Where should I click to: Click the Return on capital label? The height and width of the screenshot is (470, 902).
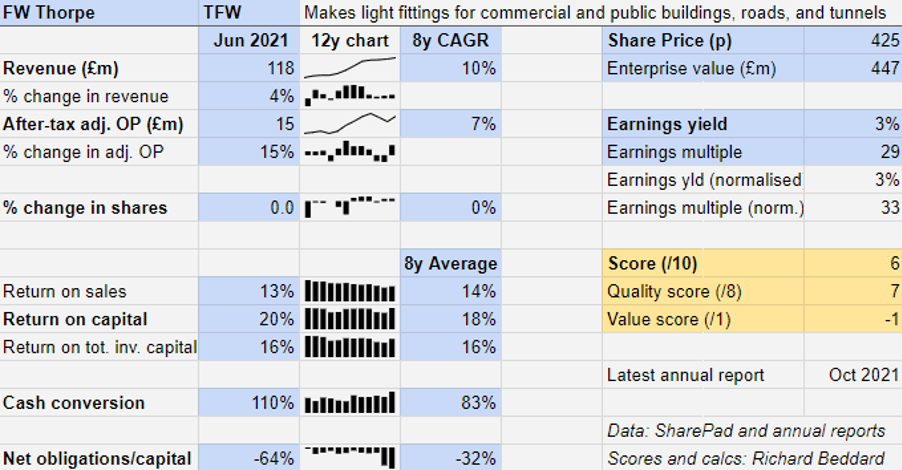click(x=100, y=319)
